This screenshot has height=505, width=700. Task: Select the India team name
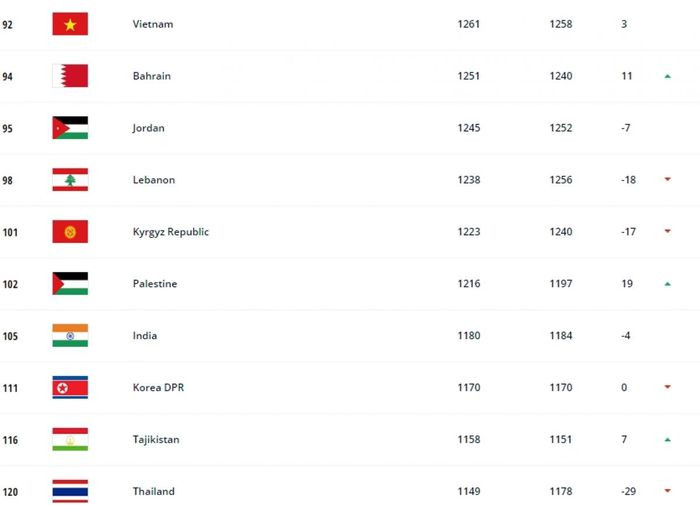[145, 336]
